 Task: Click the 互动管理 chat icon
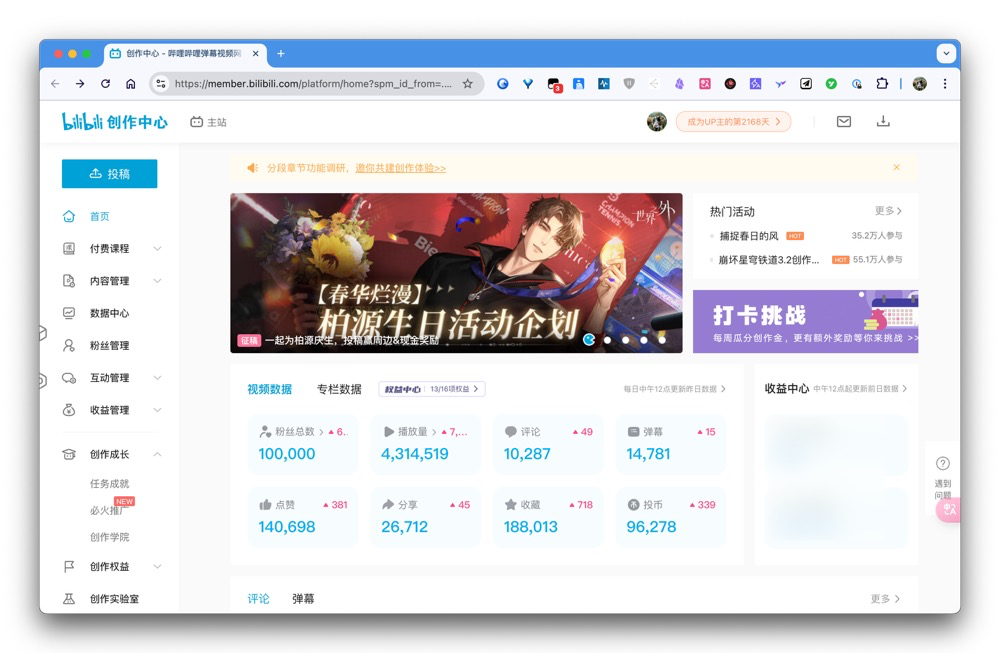tap(69, 378)
